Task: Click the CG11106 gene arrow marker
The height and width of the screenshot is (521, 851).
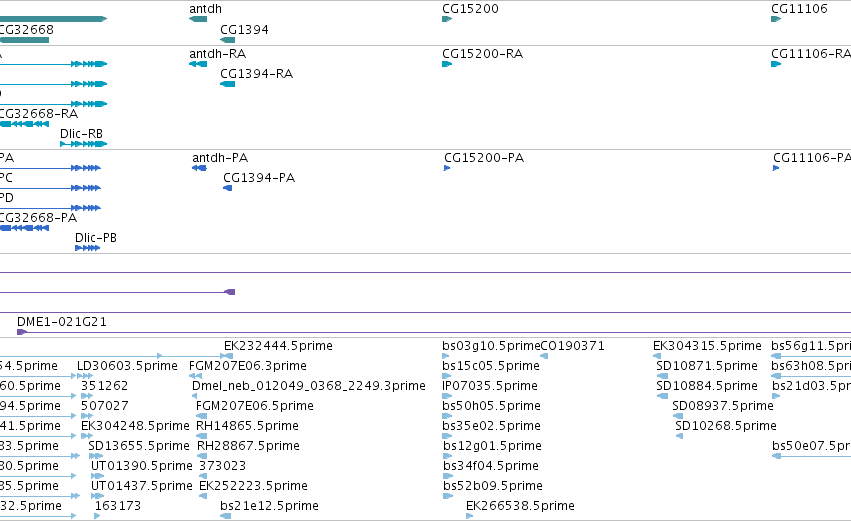Action: (776, 19)
